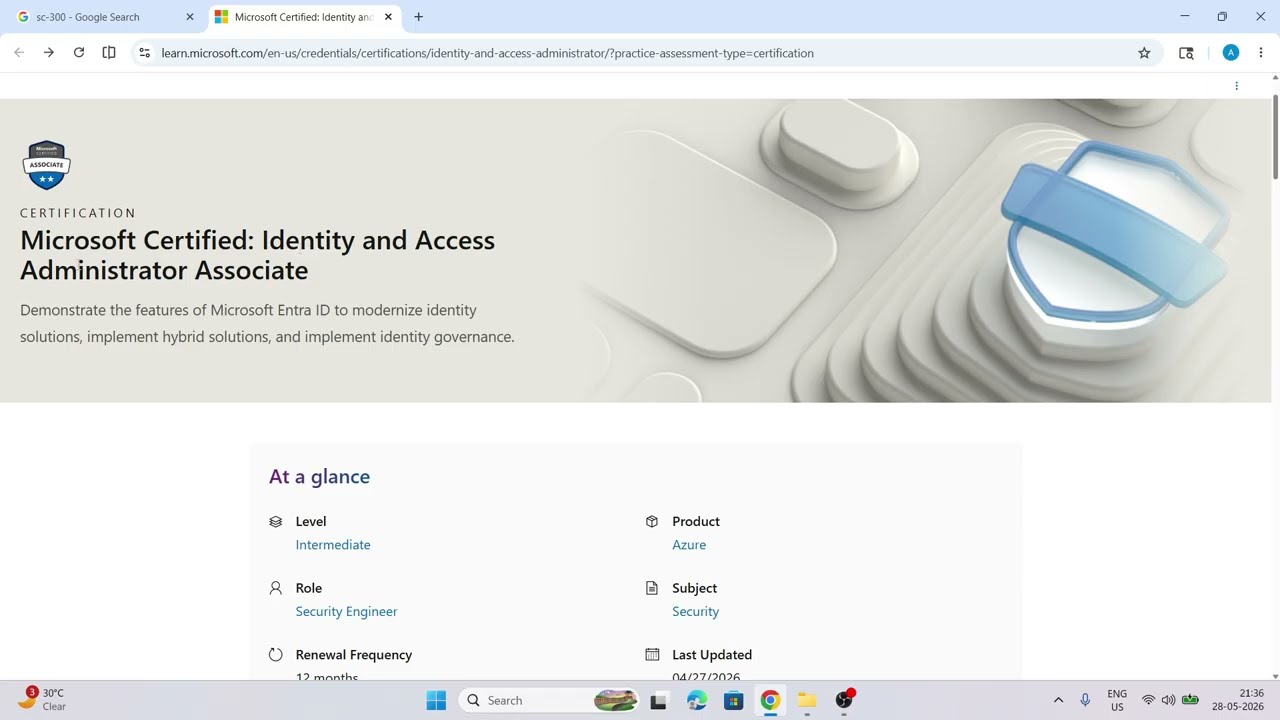Open Wi-Fi network settings in tray

(x=1148, y=700)
